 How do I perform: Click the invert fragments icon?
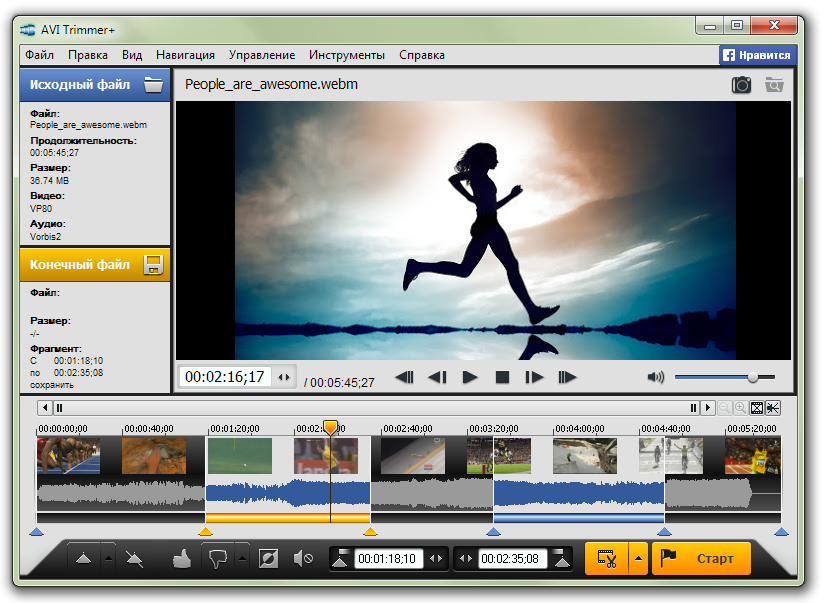(269, 558)
